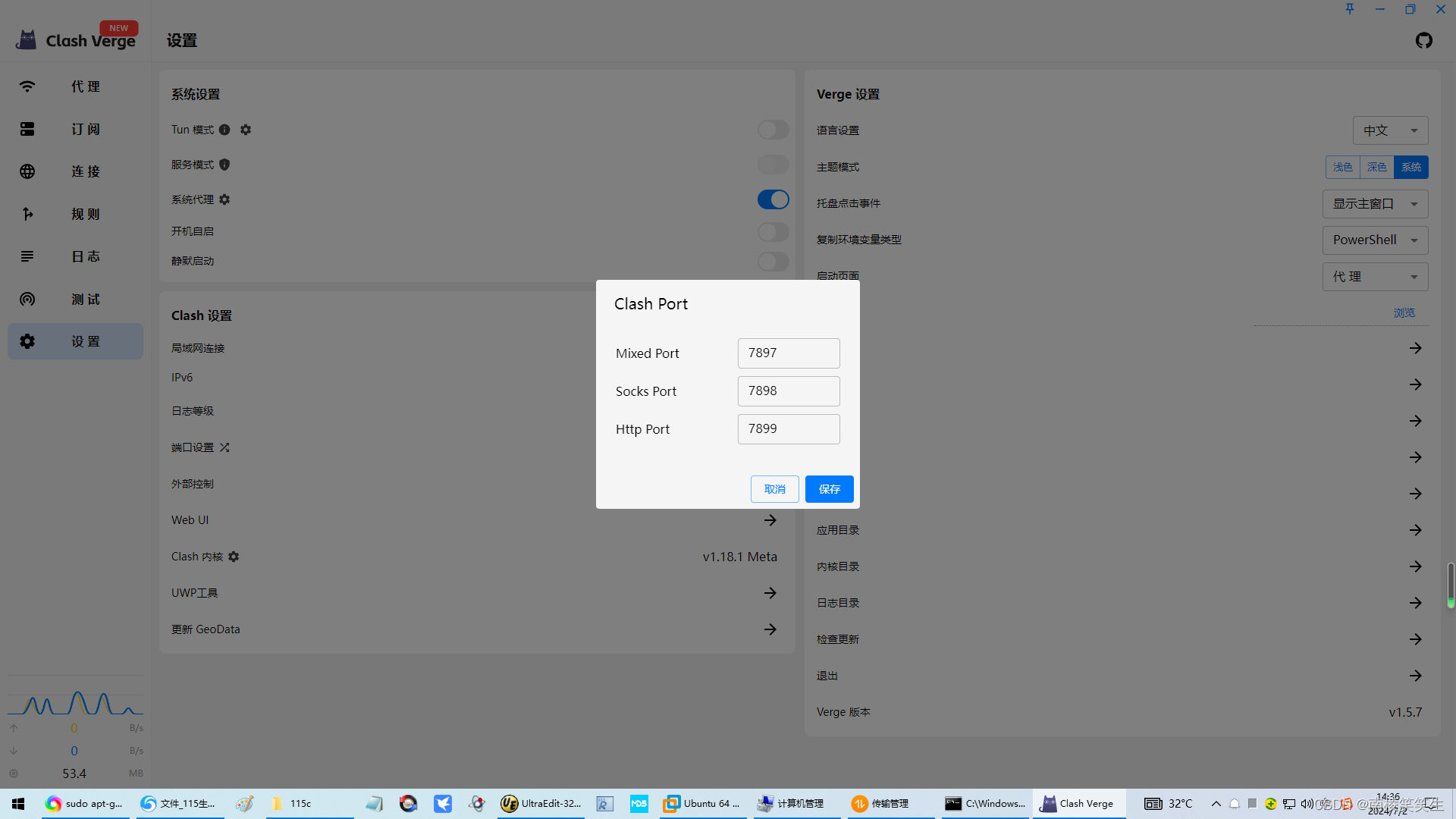
Task: Click the Tun mode settings gear
Action: click(246, 130)
